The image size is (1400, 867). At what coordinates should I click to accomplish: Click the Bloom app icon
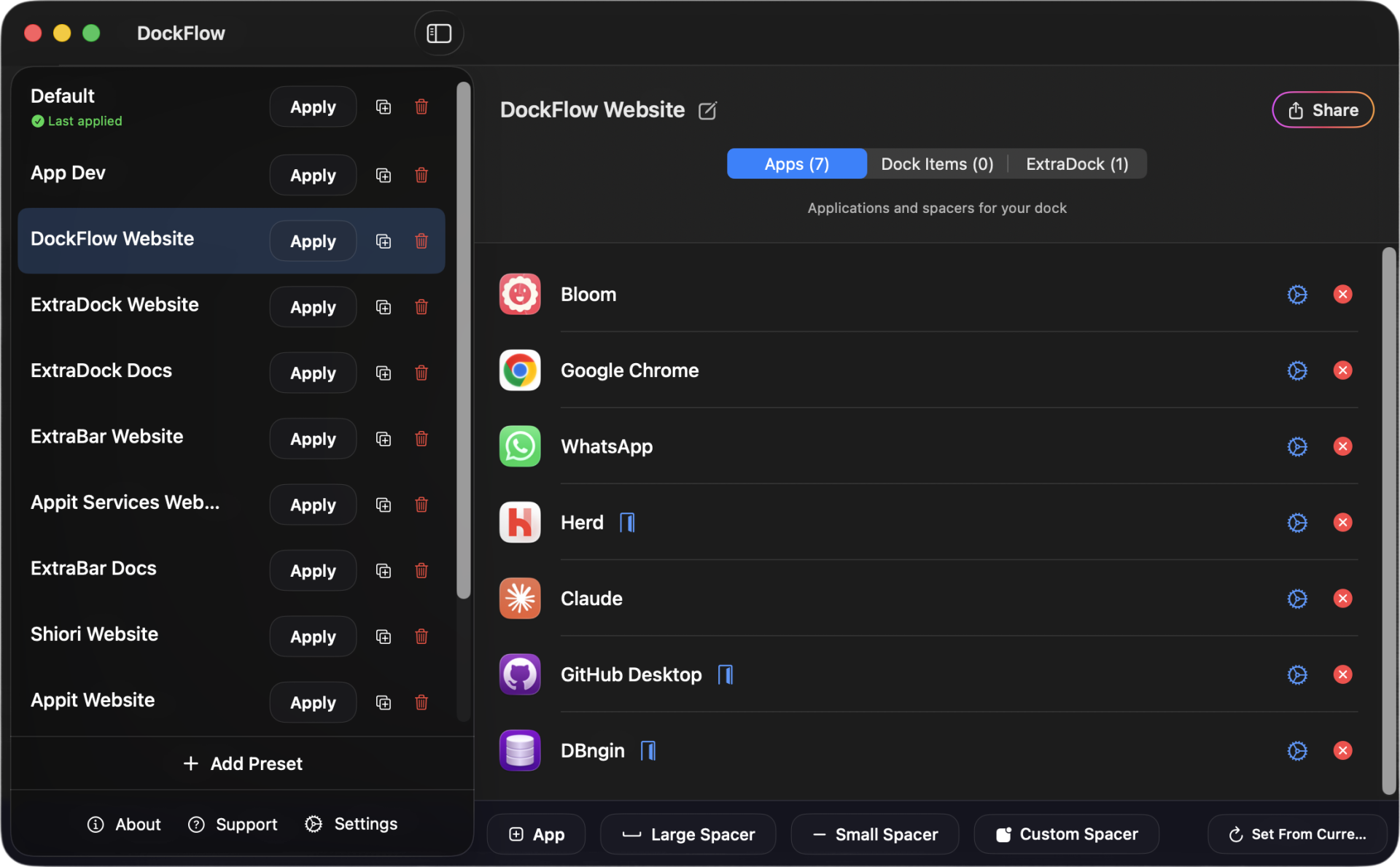click(x=520, y=295)
